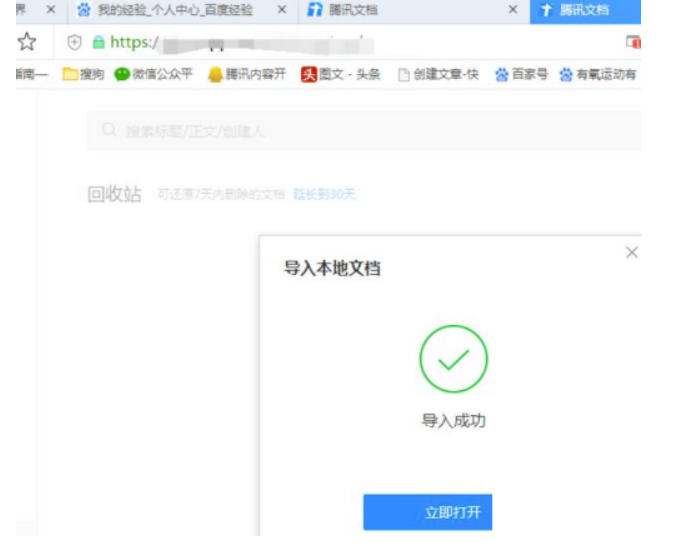Click the https address bar URL
The width and height of the screenshot is (700, 543).
point(243,43)
